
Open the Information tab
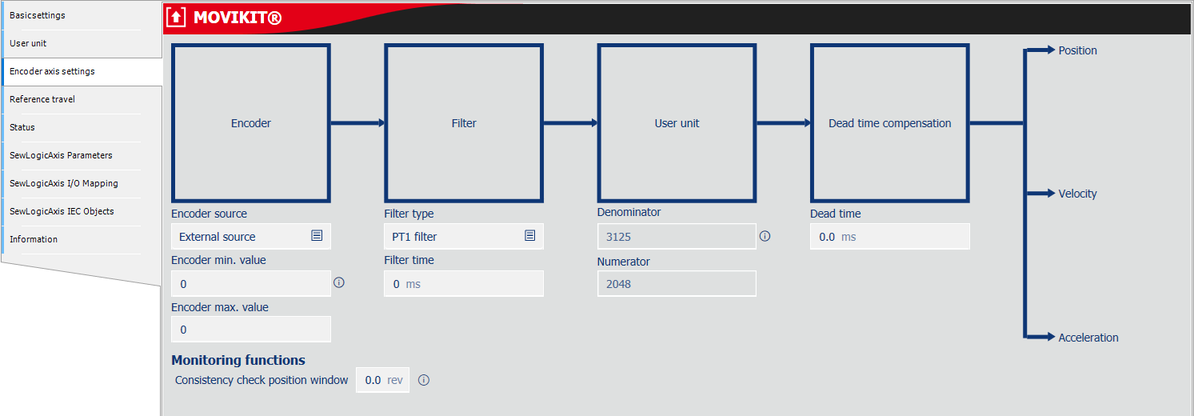pyautogui.click(x=80, y=239)
